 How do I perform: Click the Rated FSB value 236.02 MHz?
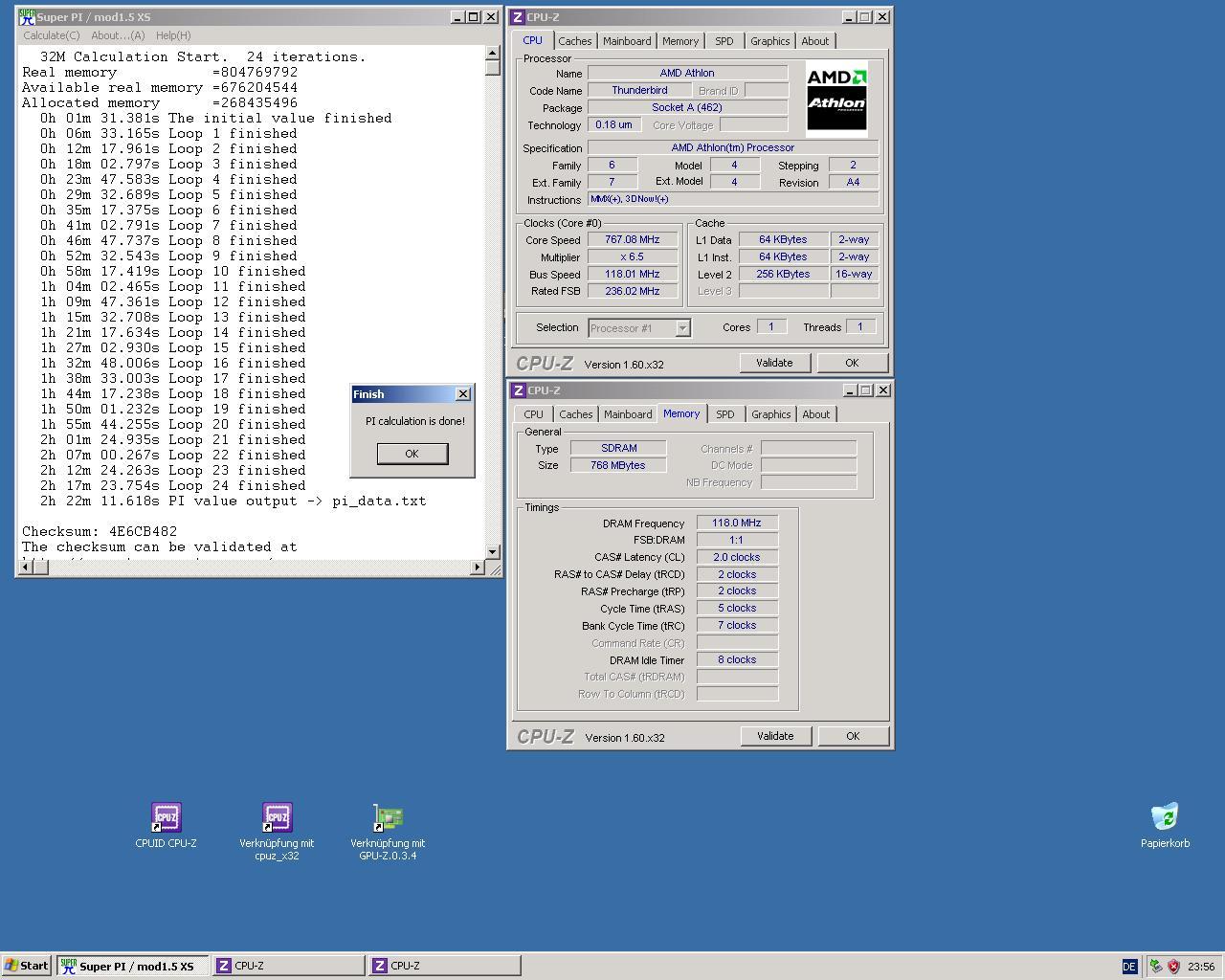coord(633,291)
